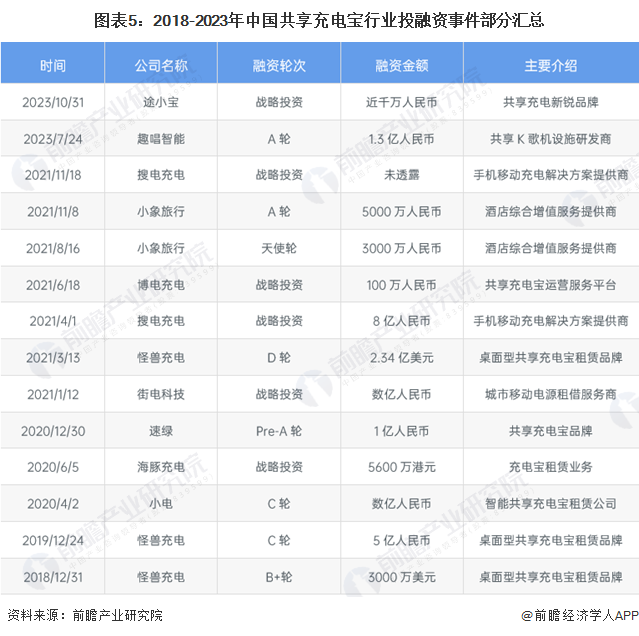Screen dimensions: 639x636
Task: Select the description '充电宝租赁业务'
Action: tap(551, 467)
